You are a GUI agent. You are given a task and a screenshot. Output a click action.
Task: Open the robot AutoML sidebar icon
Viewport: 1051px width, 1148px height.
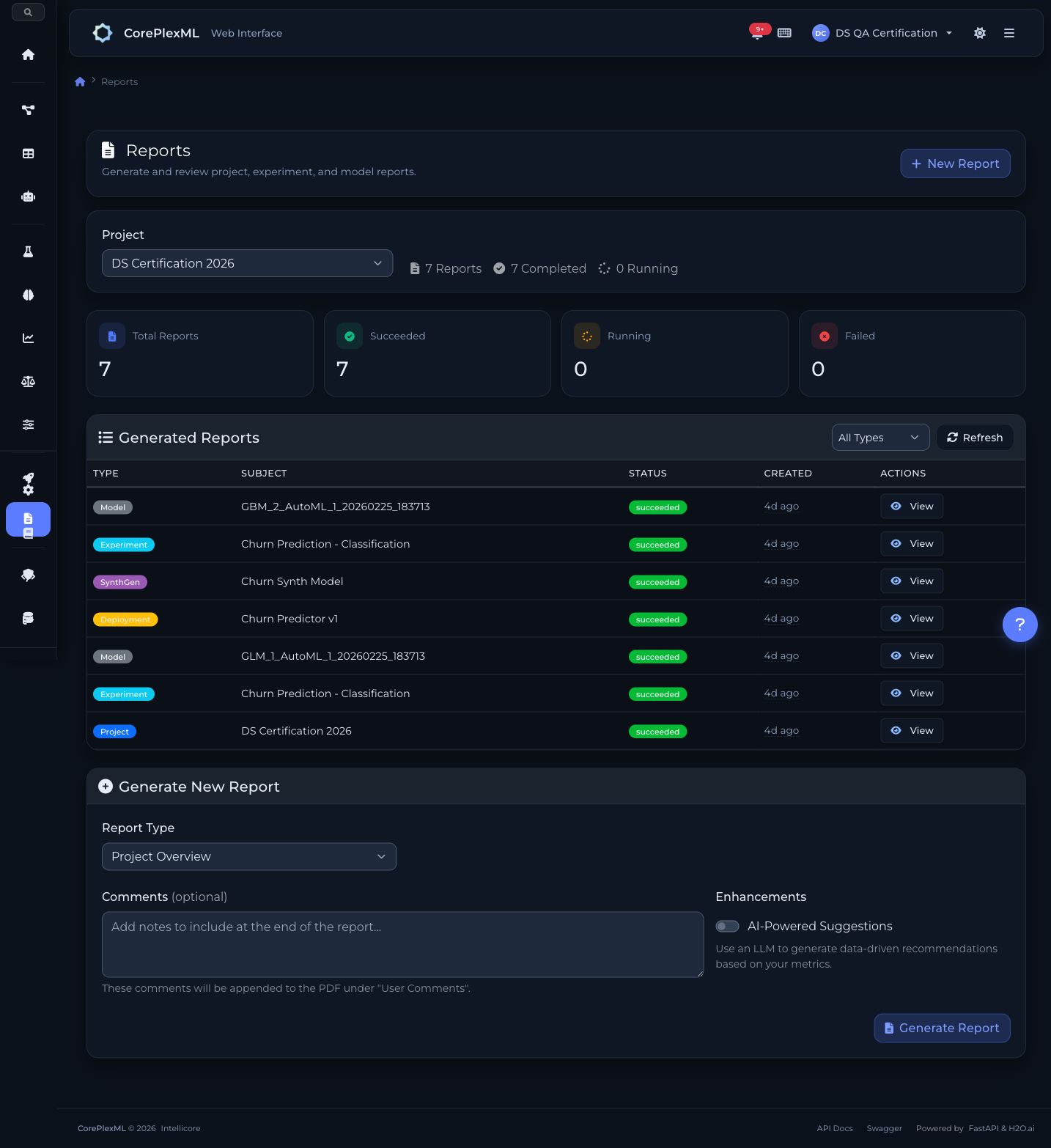[x=28, y=196]
